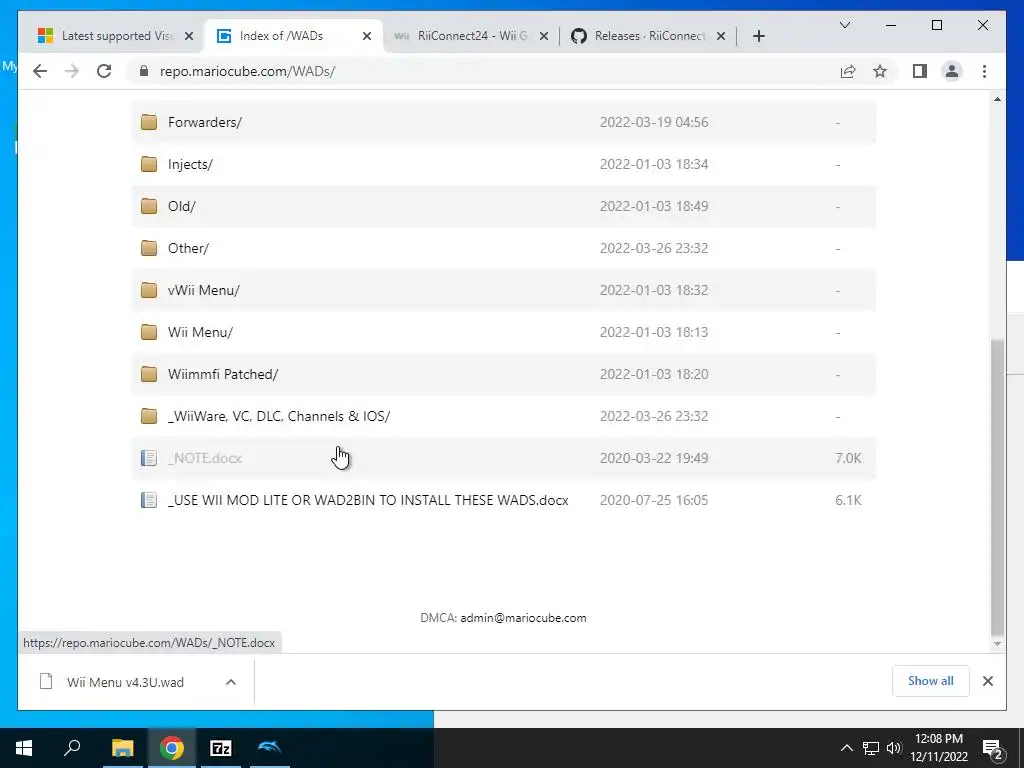Screen dimensions: 1024x768
Task: Go forward in browser history
Action: point(72,71)
